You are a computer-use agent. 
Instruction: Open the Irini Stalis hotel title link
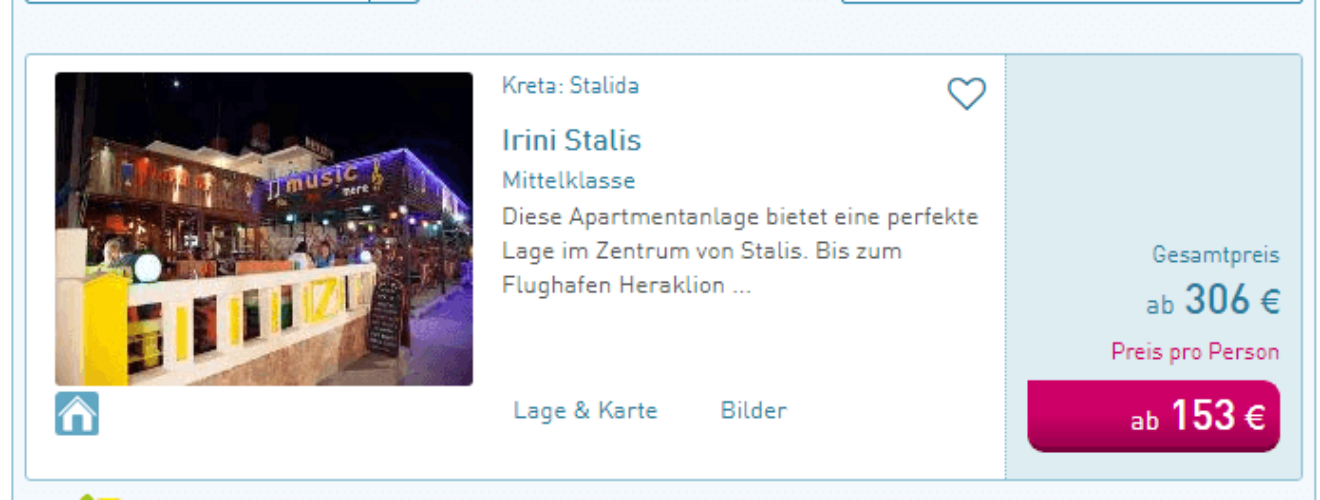[571, 140]
